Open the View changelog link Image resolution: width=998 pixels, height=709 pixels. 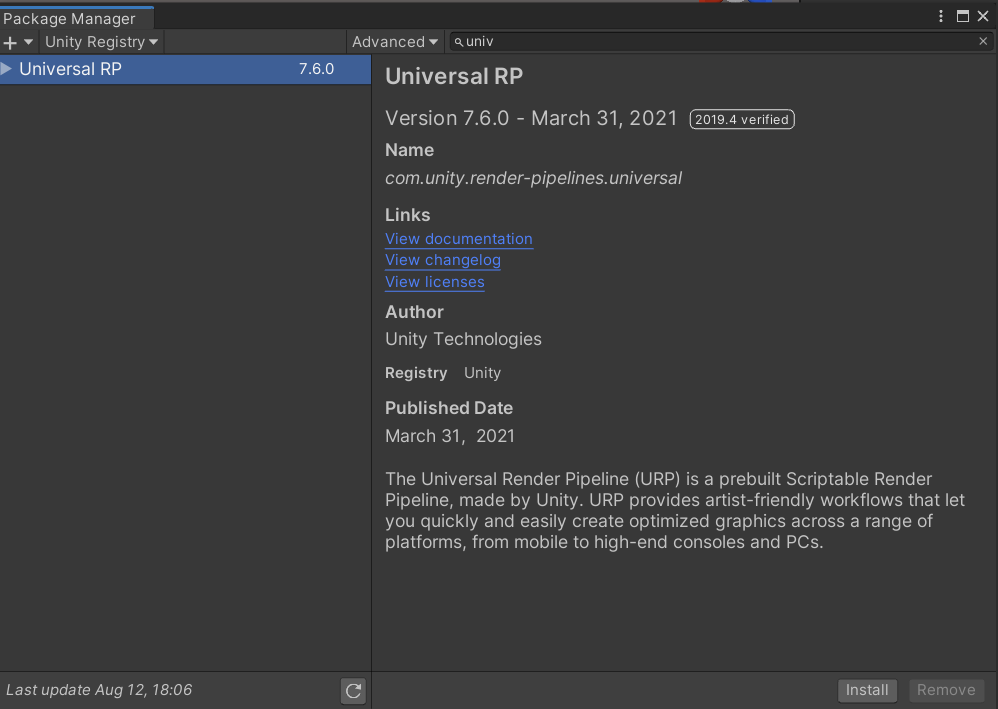coord(442,260)
